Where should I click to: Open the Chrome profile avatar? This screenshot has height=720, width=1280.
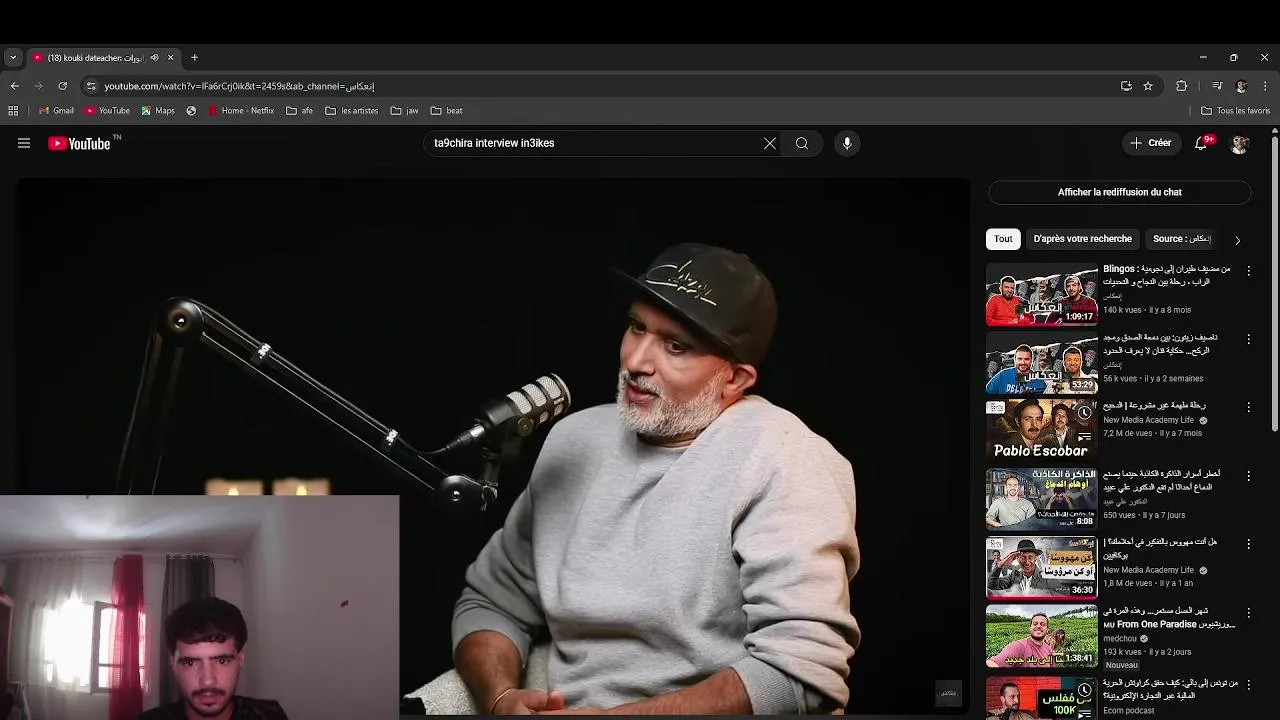tap(1241, 86)
